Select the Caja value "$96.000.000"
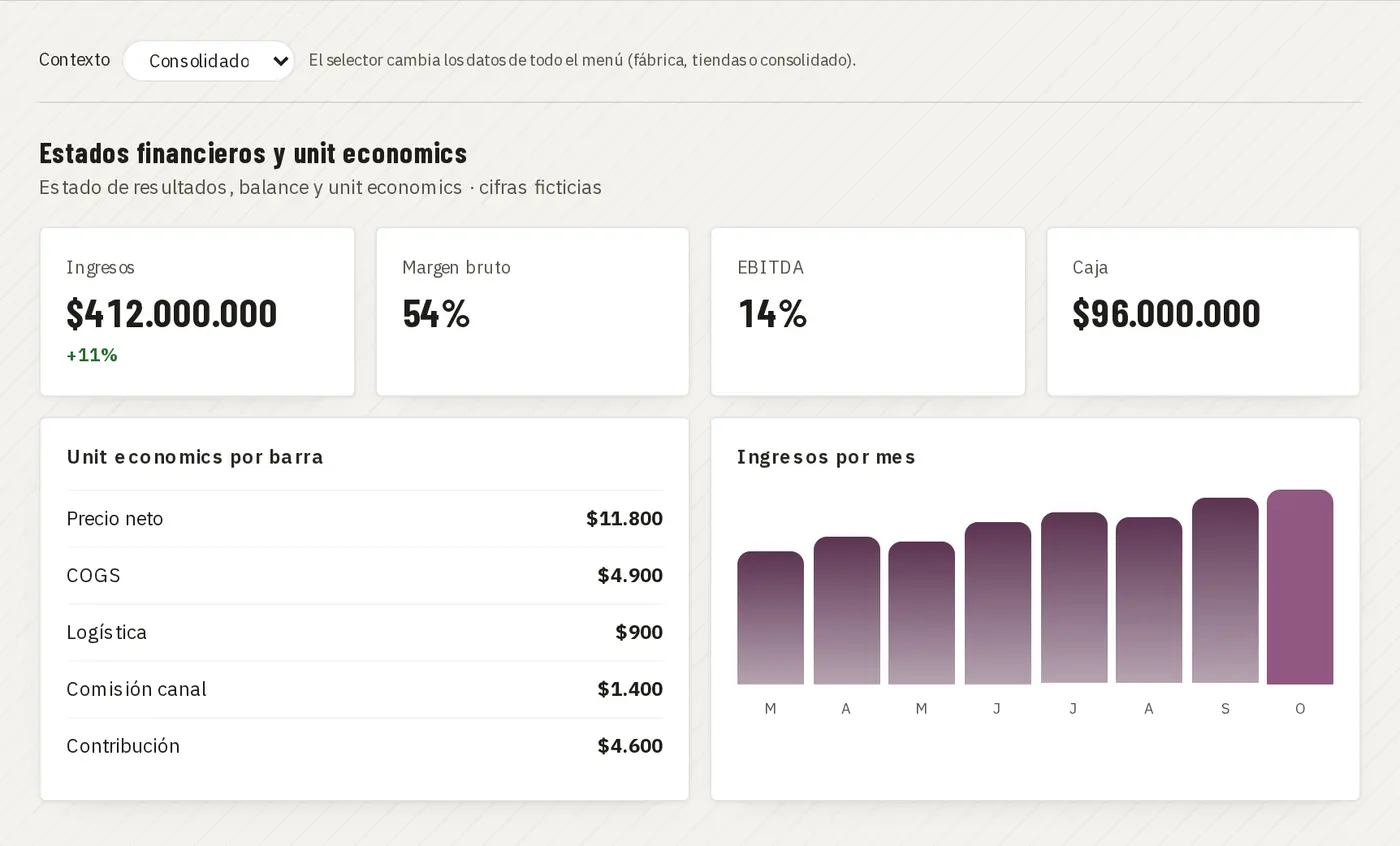The width and height of the screenshot is (1400, 846). [1166, 314]
